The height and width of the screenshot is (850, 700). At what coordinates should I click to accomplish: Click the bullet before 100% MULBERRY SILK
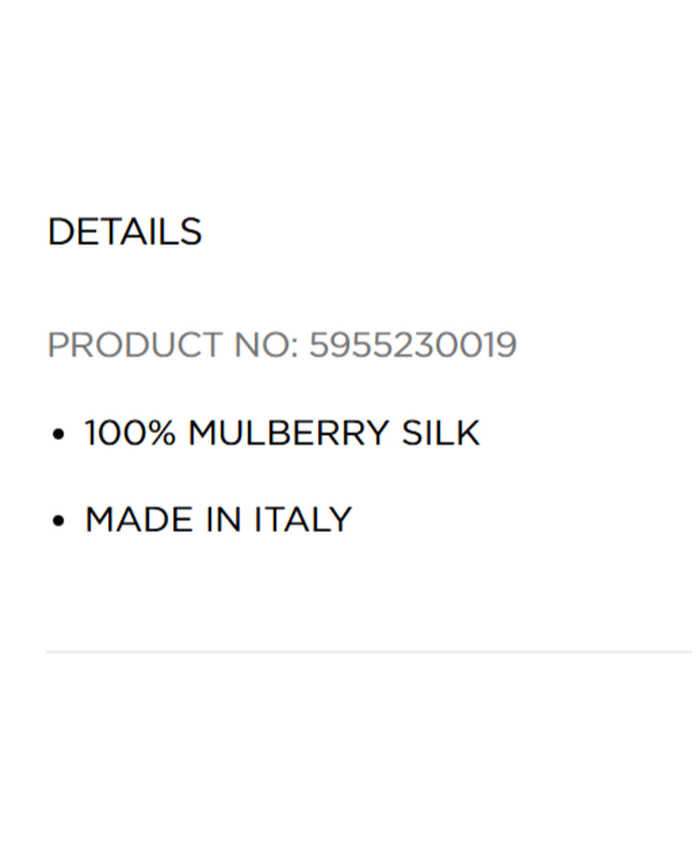click(x=59, y=434)
